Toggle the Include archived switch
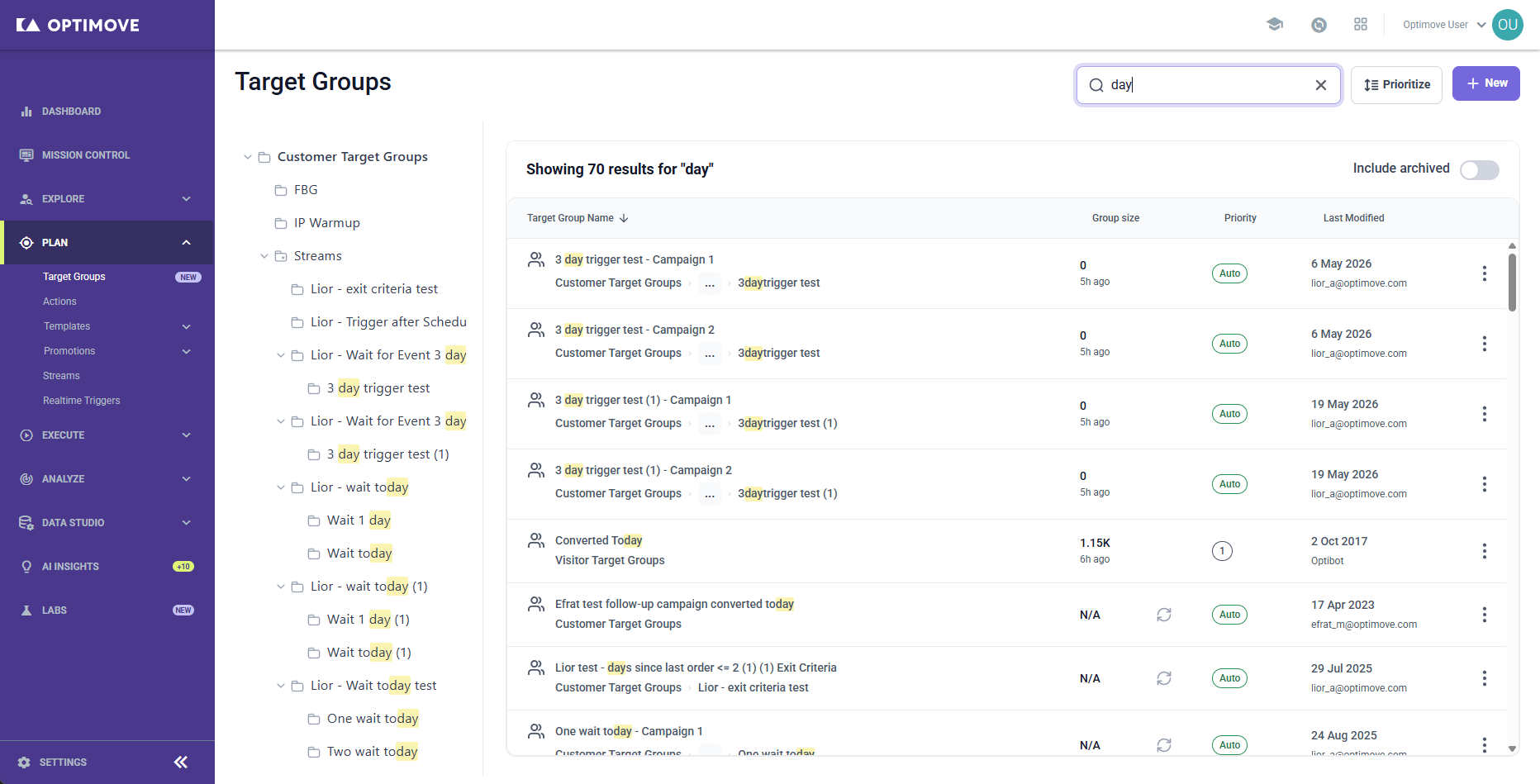This screenshot has width=1540, height=784. (1479, 169)
